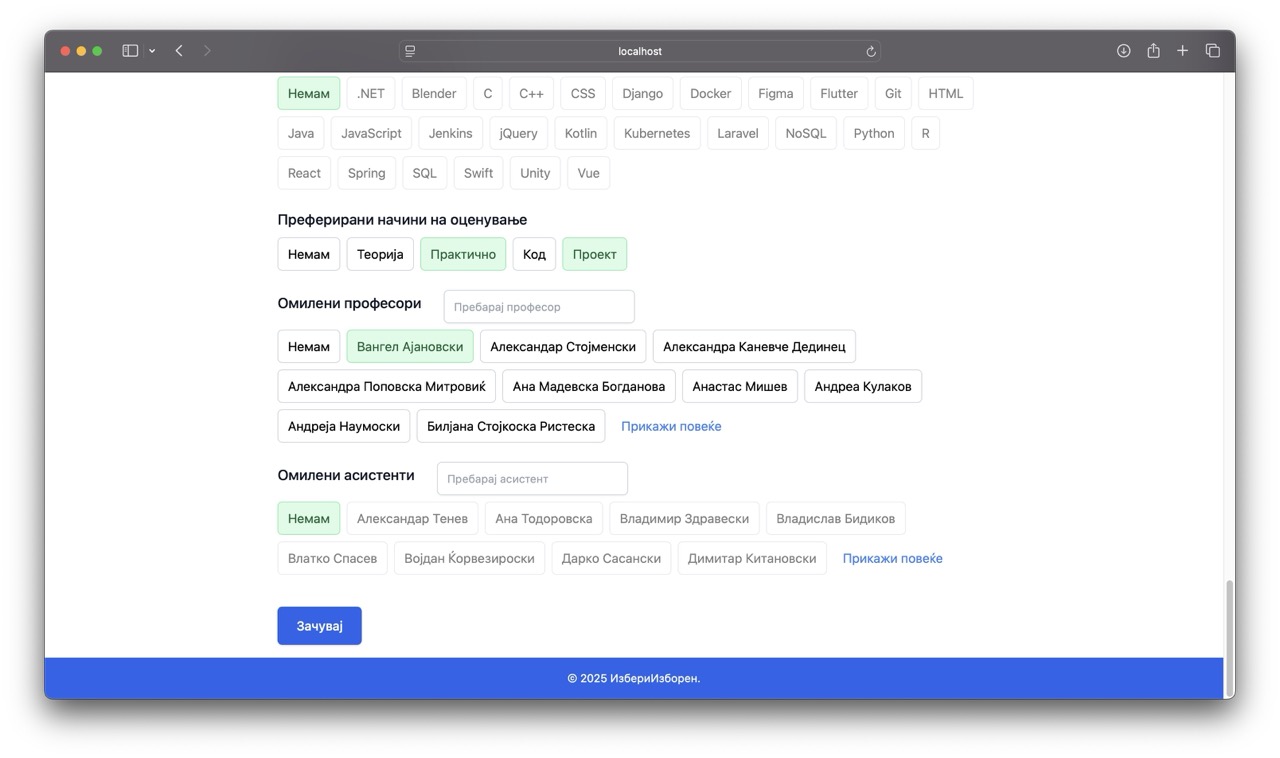Select the Теорија grading option
The width and height of the screenshot is (1280, 758).
pyautogui.click(x=380, y=254)
